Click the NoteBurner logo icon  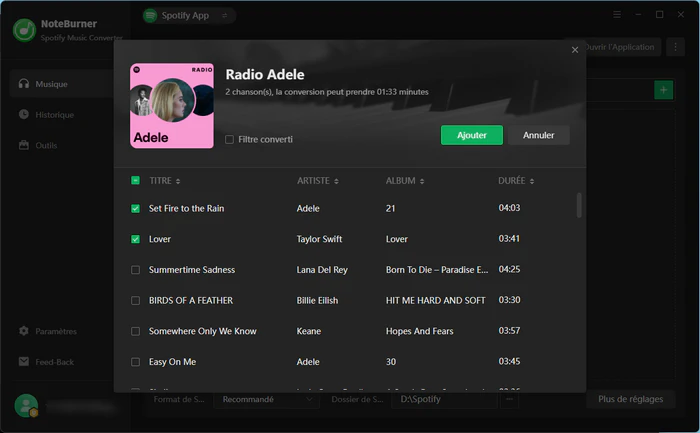pyautogui.click(x=24, y=30)
